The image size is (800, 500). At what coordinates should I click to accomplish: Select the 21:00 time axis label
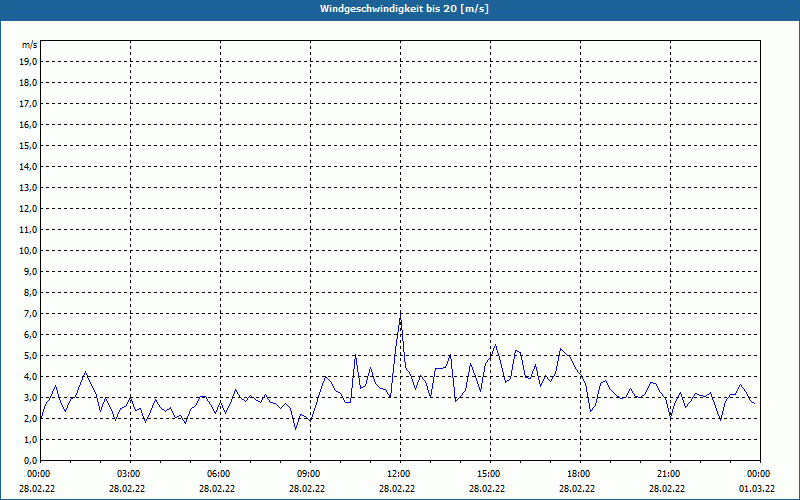click(x=669, y=474)
